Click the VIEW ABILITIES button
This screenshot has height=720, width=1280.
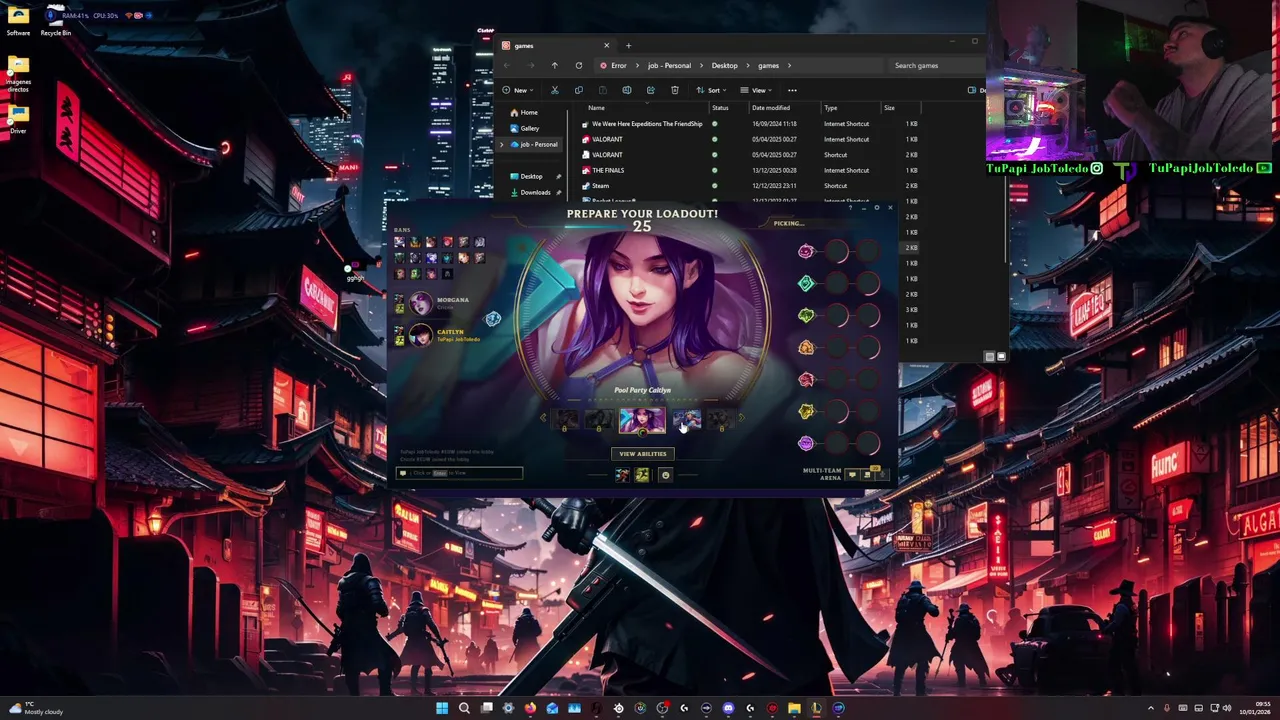pos(643,454)
